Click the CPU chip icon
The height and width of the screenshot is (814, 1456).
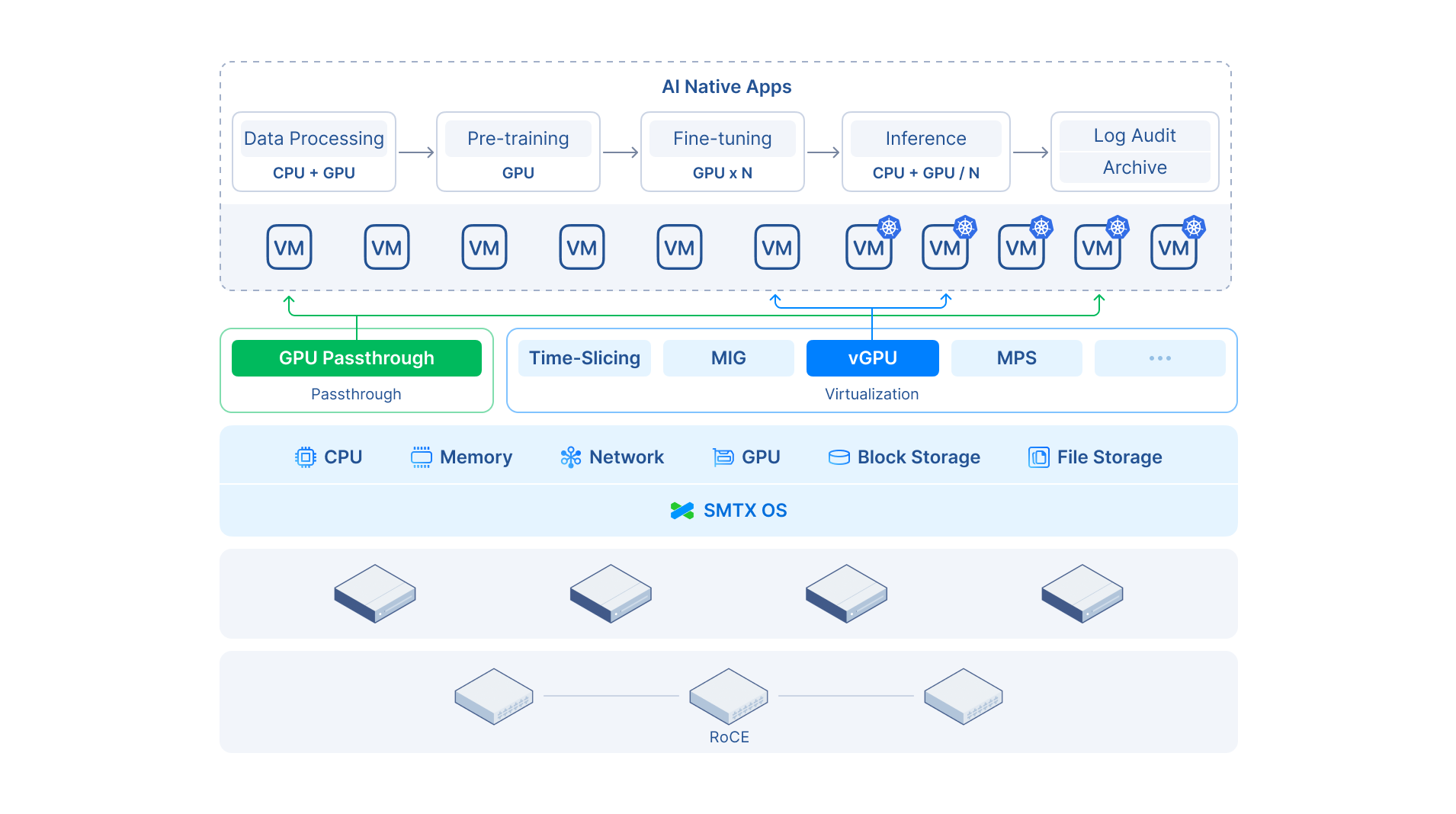click(305, 457)
